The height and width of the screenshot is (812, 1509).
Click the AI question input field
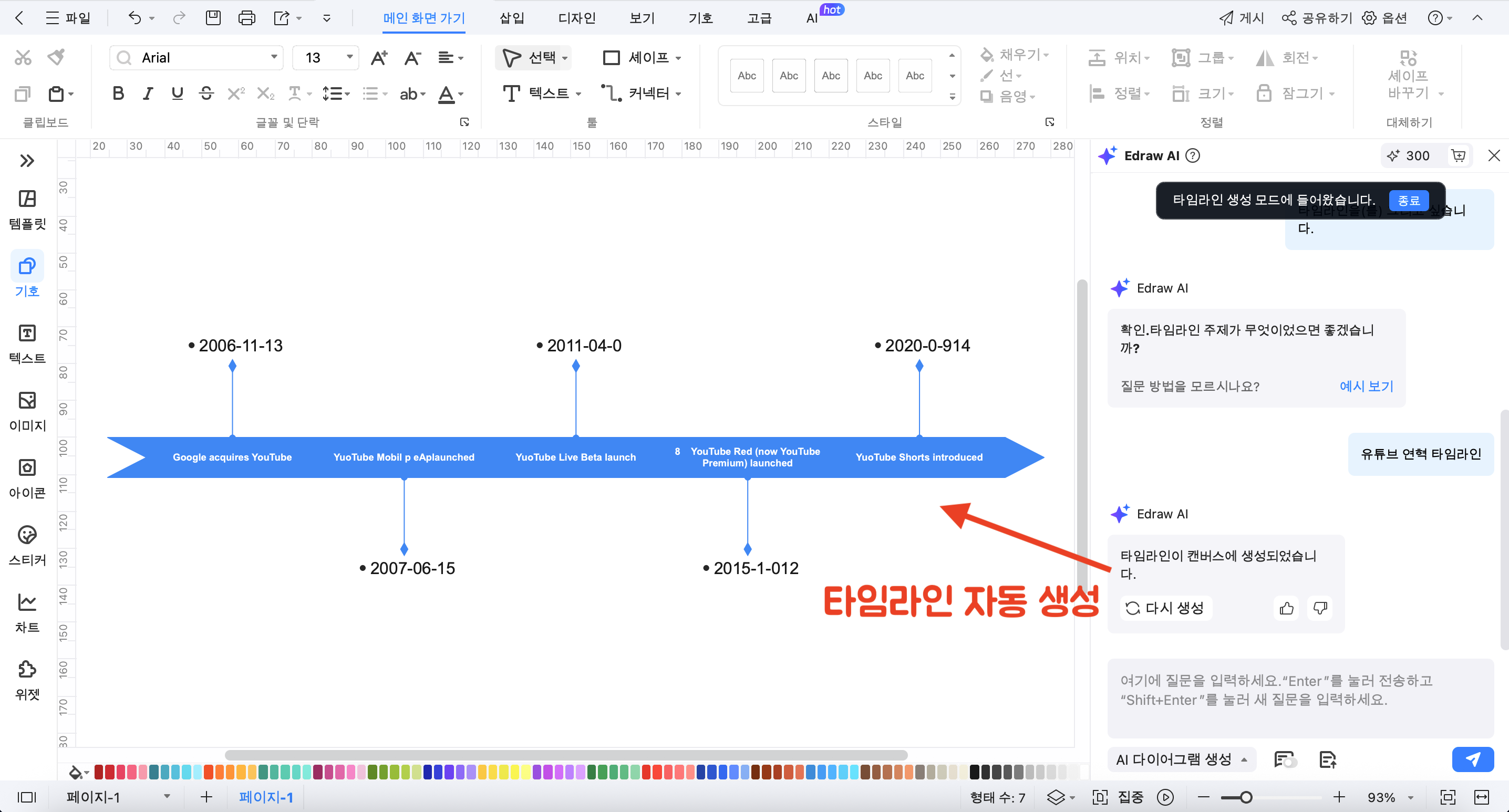(x=1300, y=698)
